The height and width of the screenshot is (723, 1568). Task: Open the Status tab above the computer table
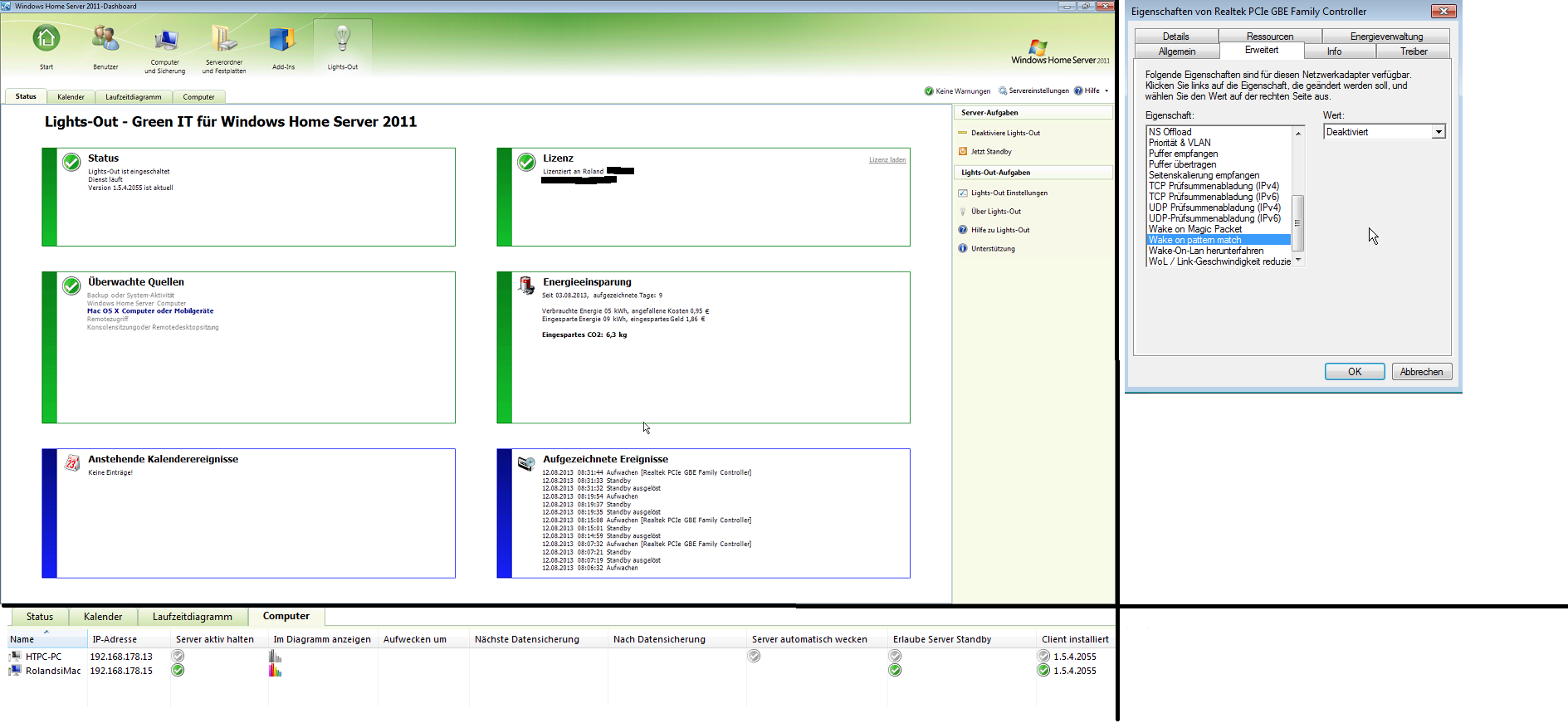(39, 617)
